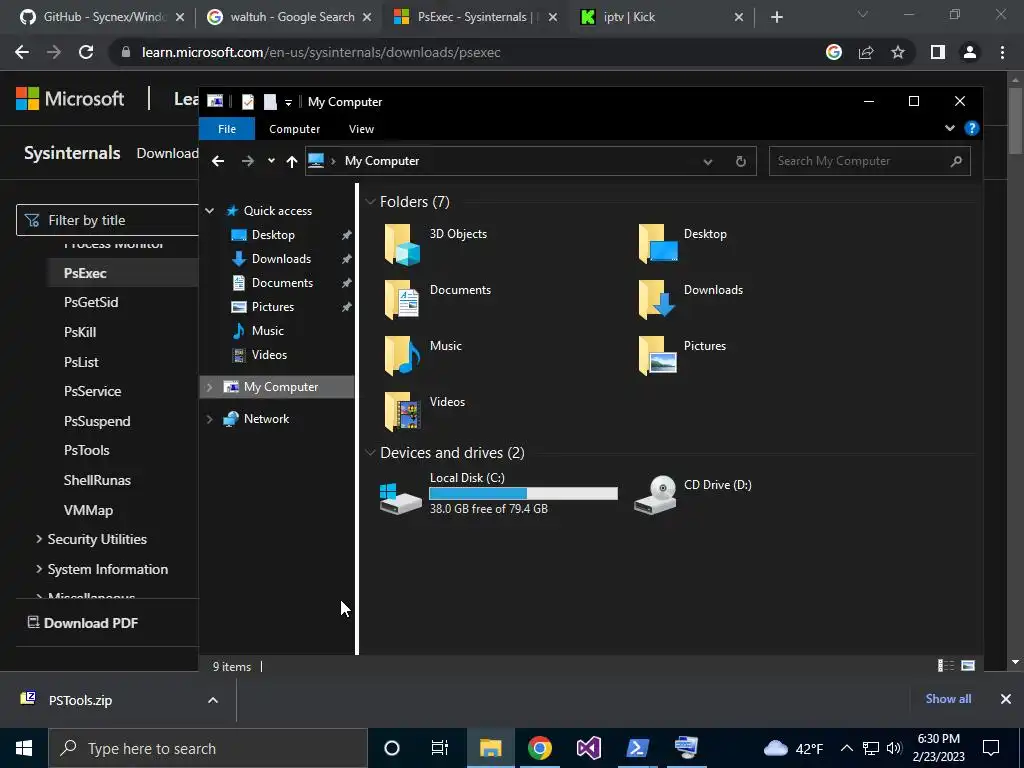Click the Explorer back arrow
Viewport: 1024px width, 768px height.
pyautogui.click(x=218, y=161)
